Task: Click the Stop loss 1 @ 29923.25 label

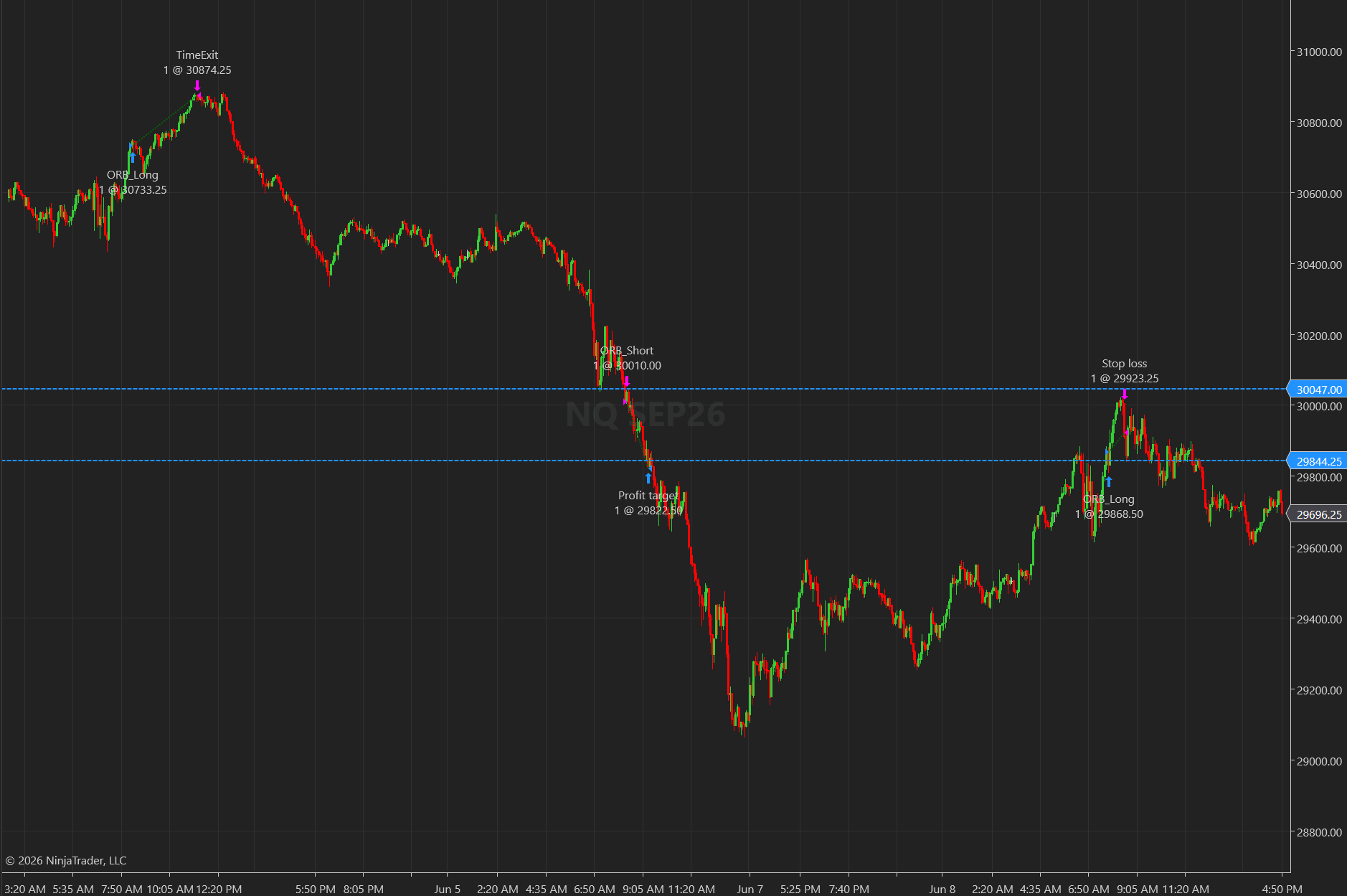Action: pyautogui.click(x=1125, y=371)
